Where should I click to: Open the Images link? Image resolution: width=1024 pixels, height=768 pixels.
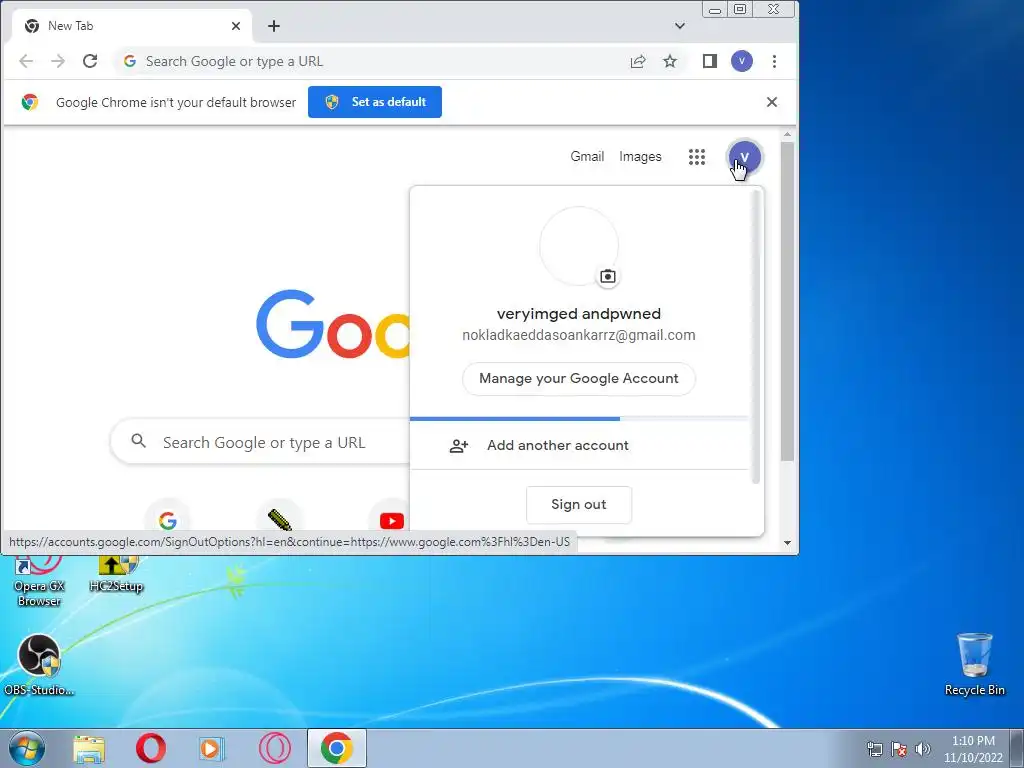point(640,157)
